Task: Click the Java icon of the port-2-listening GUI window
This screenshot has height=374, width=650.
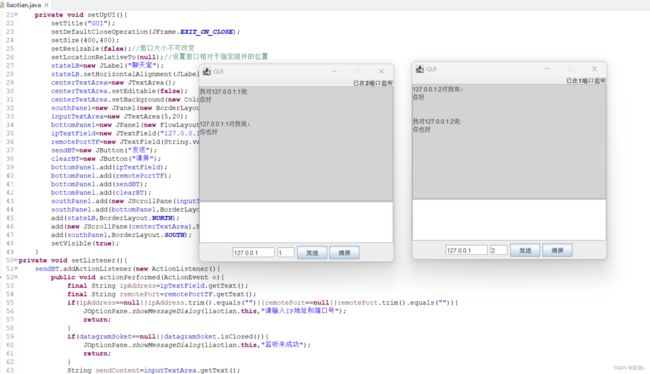Action: click(x=207, y=71)
